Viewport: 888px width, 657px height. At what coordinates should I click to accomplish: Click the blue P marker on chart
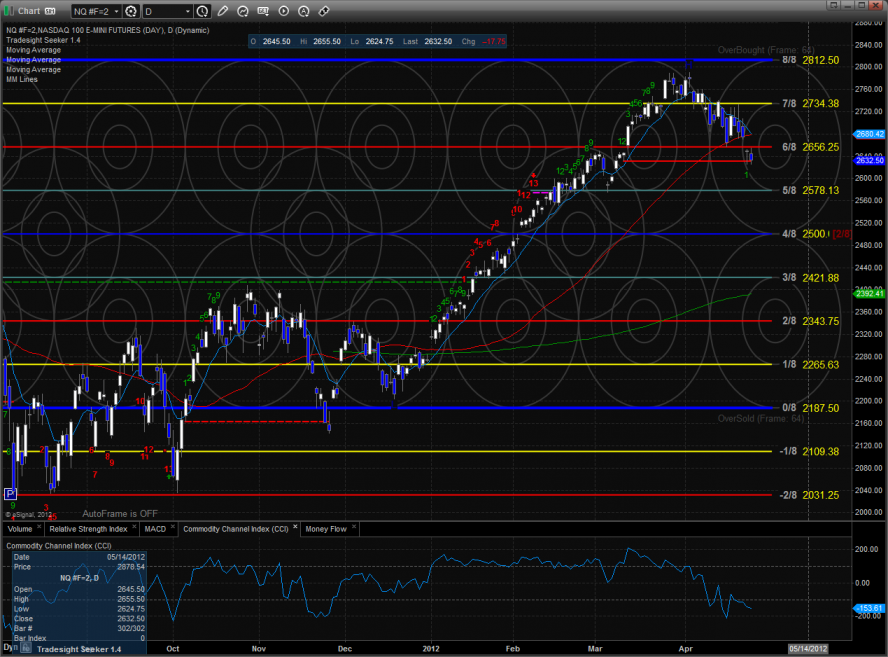(x=11, y=494)
